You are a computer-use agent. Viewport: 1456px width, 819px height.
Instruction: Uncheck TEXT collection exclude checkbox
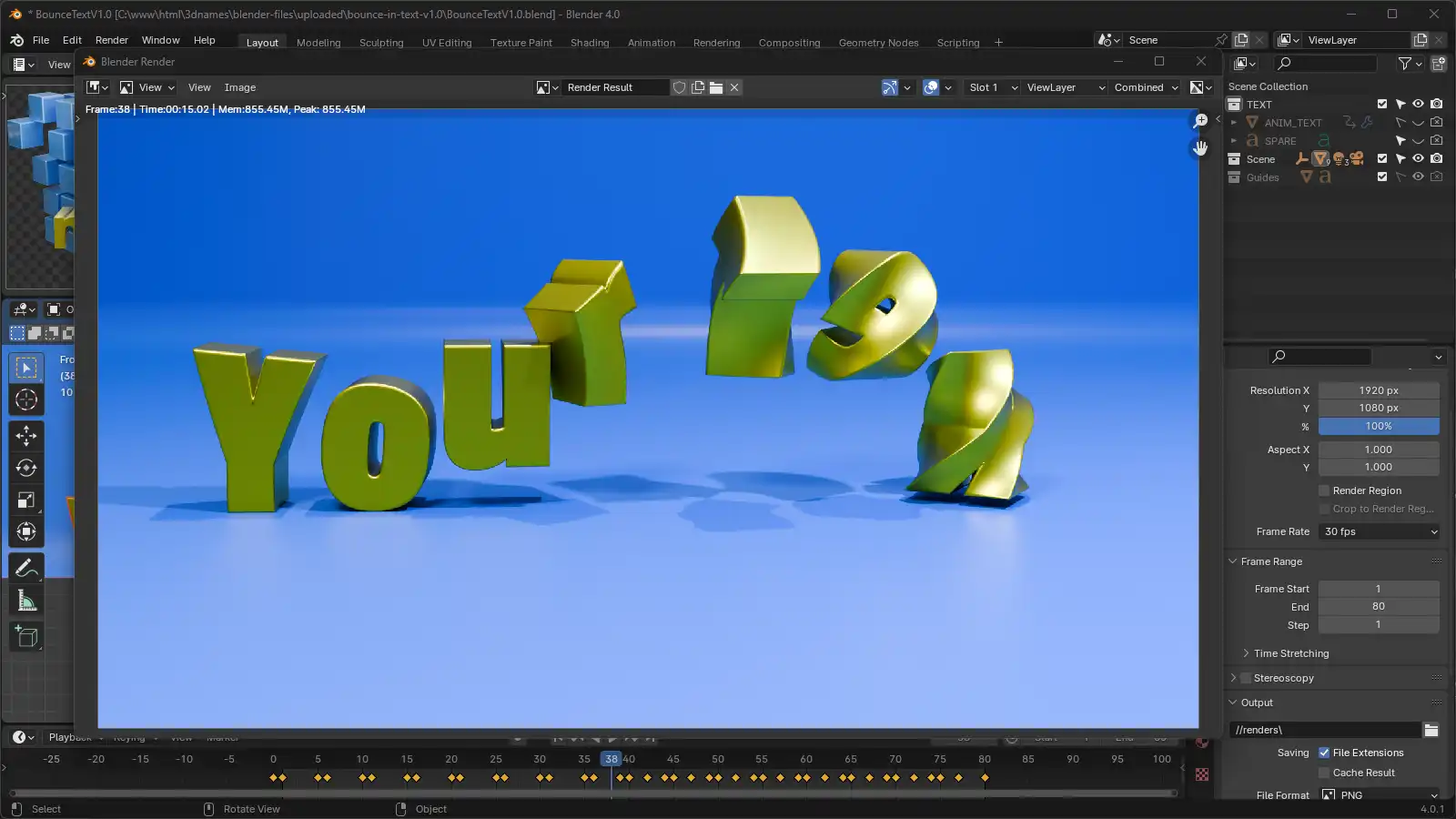(1382, 104)
